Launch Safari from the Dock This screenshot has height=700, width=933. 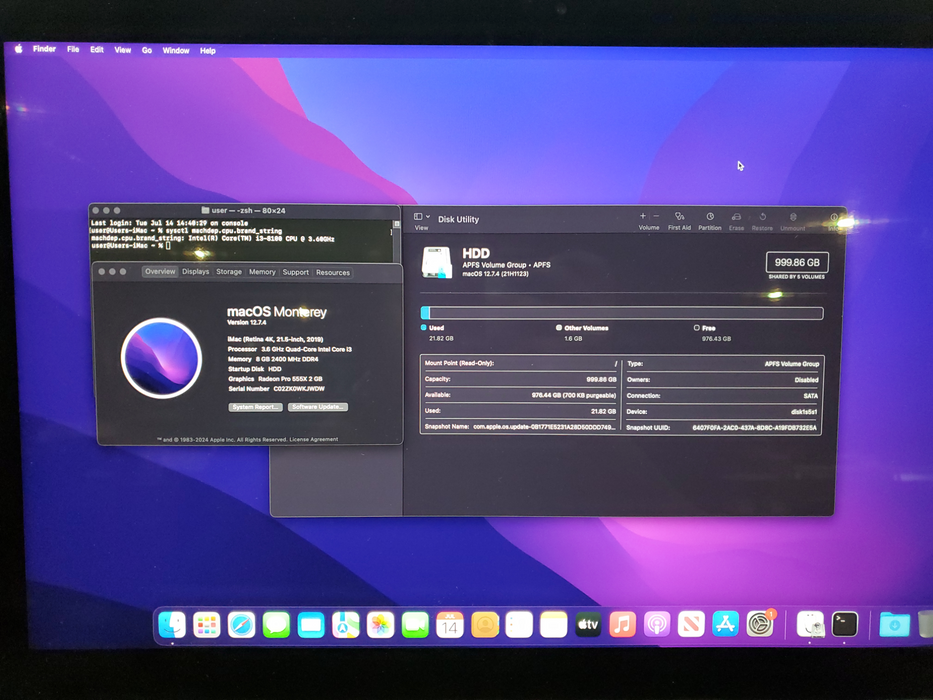pos(241,625)
